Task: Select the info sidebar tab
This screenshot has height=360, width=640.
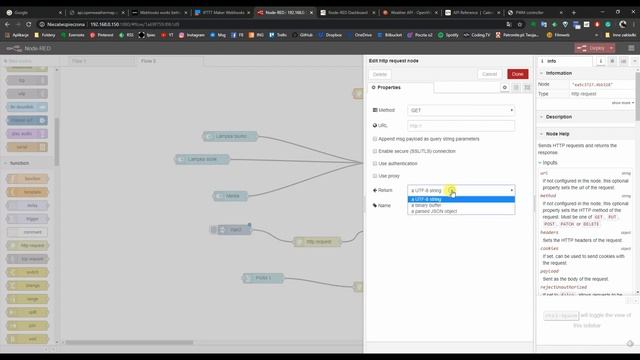Action: [564, 61]
